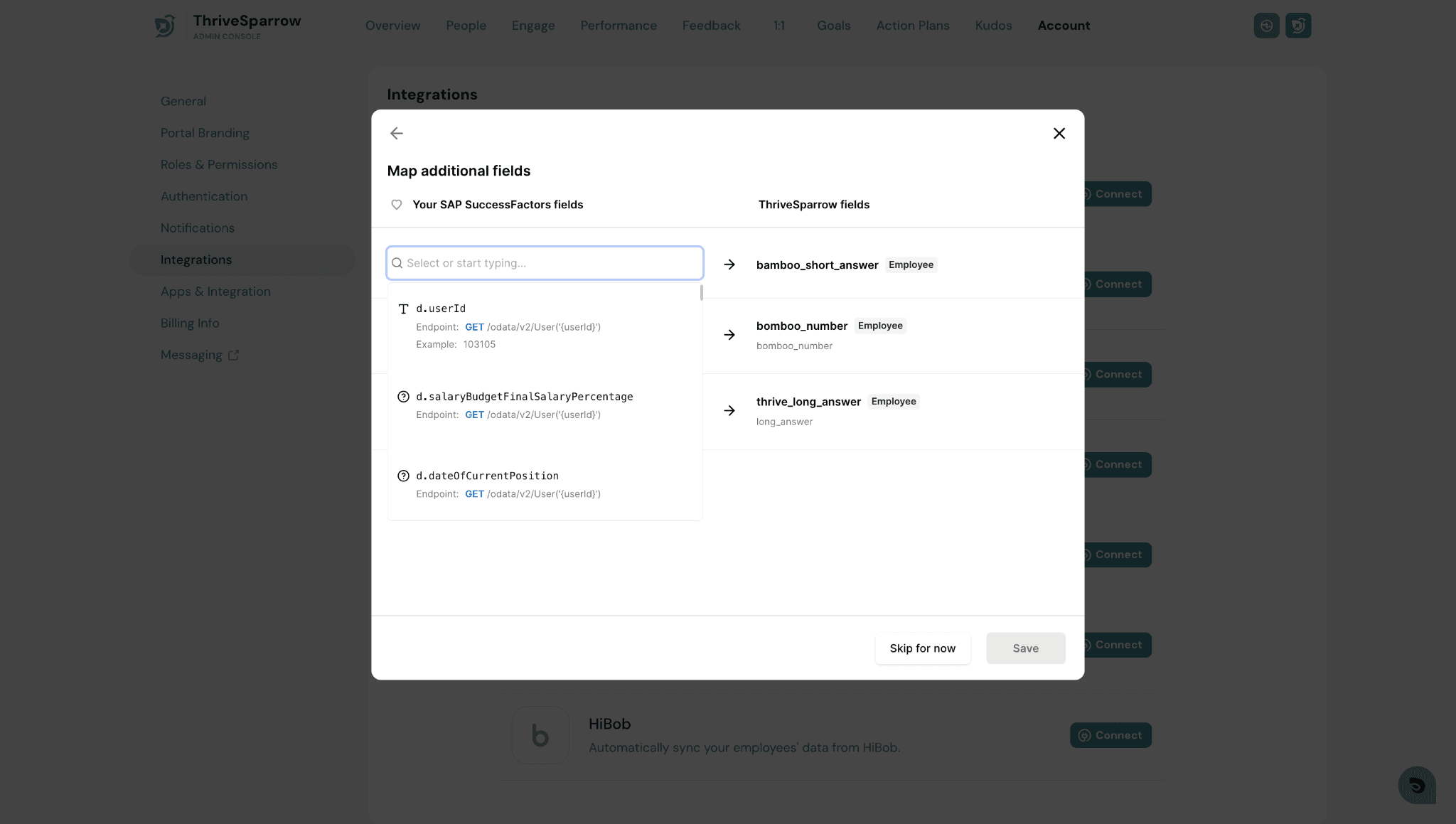Click the thrive_long_answer field name
1456x824 pixels.
pos(808,402)
